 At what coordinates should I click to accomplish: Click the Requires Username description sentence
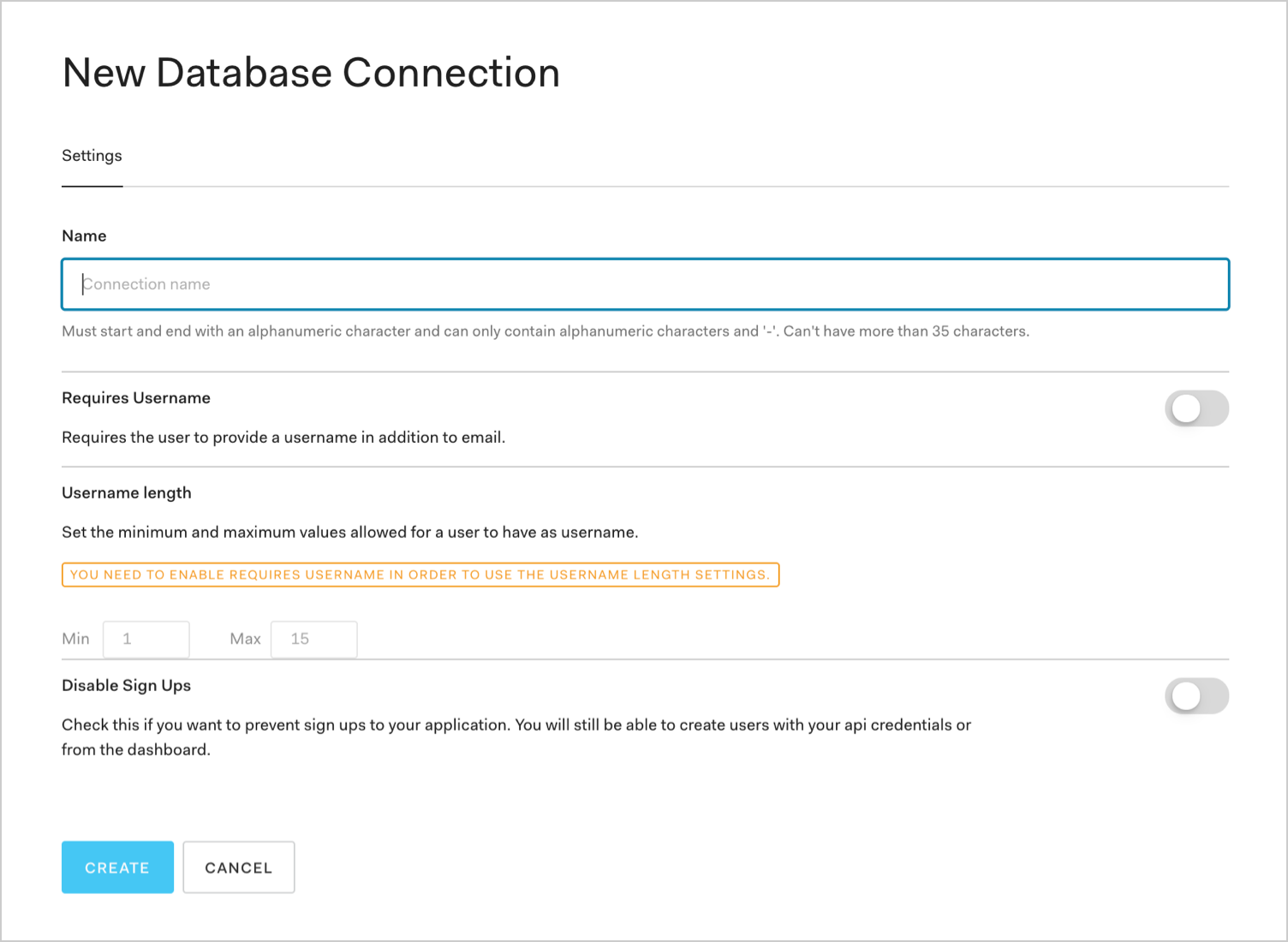283,438
